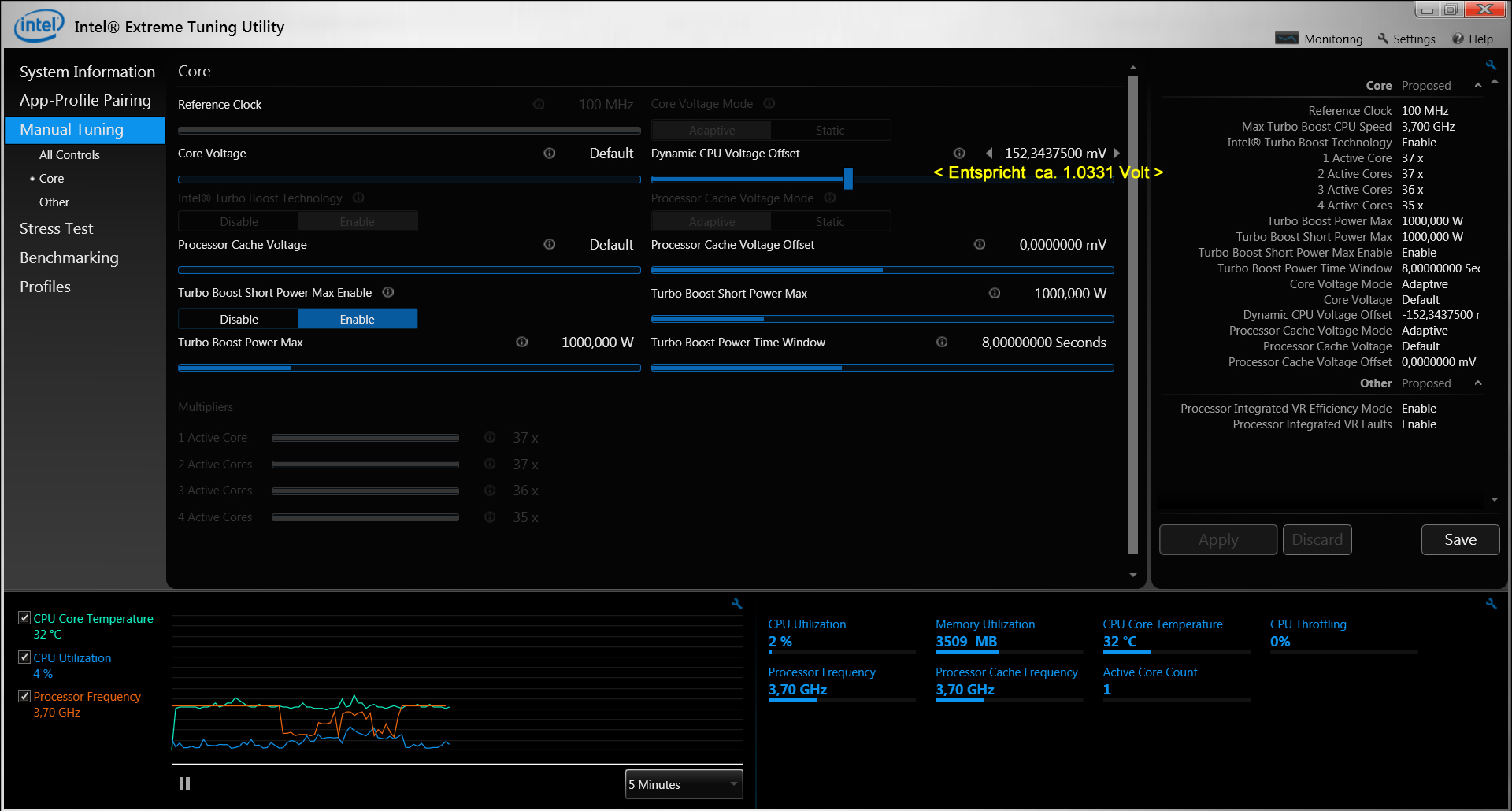Set Turbo Boost Short Power Max to Enable
The height and width of the screenshot is (811, 1512).
point(358,319)
